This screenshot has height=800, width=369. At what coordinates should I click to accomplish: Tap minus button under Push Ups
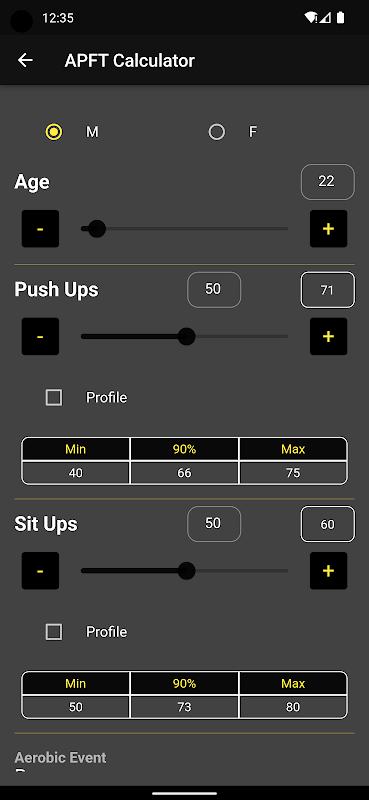pos(40,336)
